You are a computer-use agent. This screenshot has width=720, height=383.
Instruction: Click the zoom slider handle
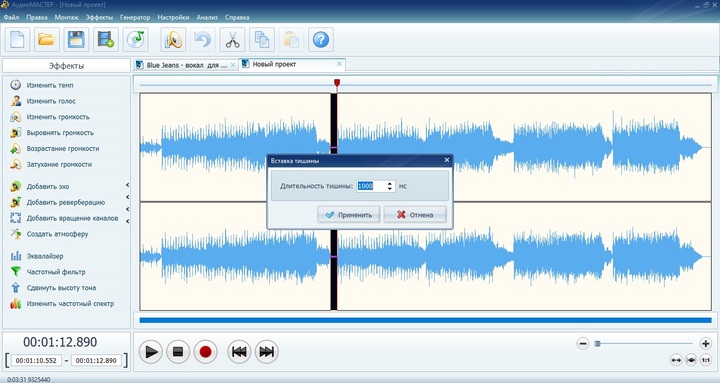597,343
